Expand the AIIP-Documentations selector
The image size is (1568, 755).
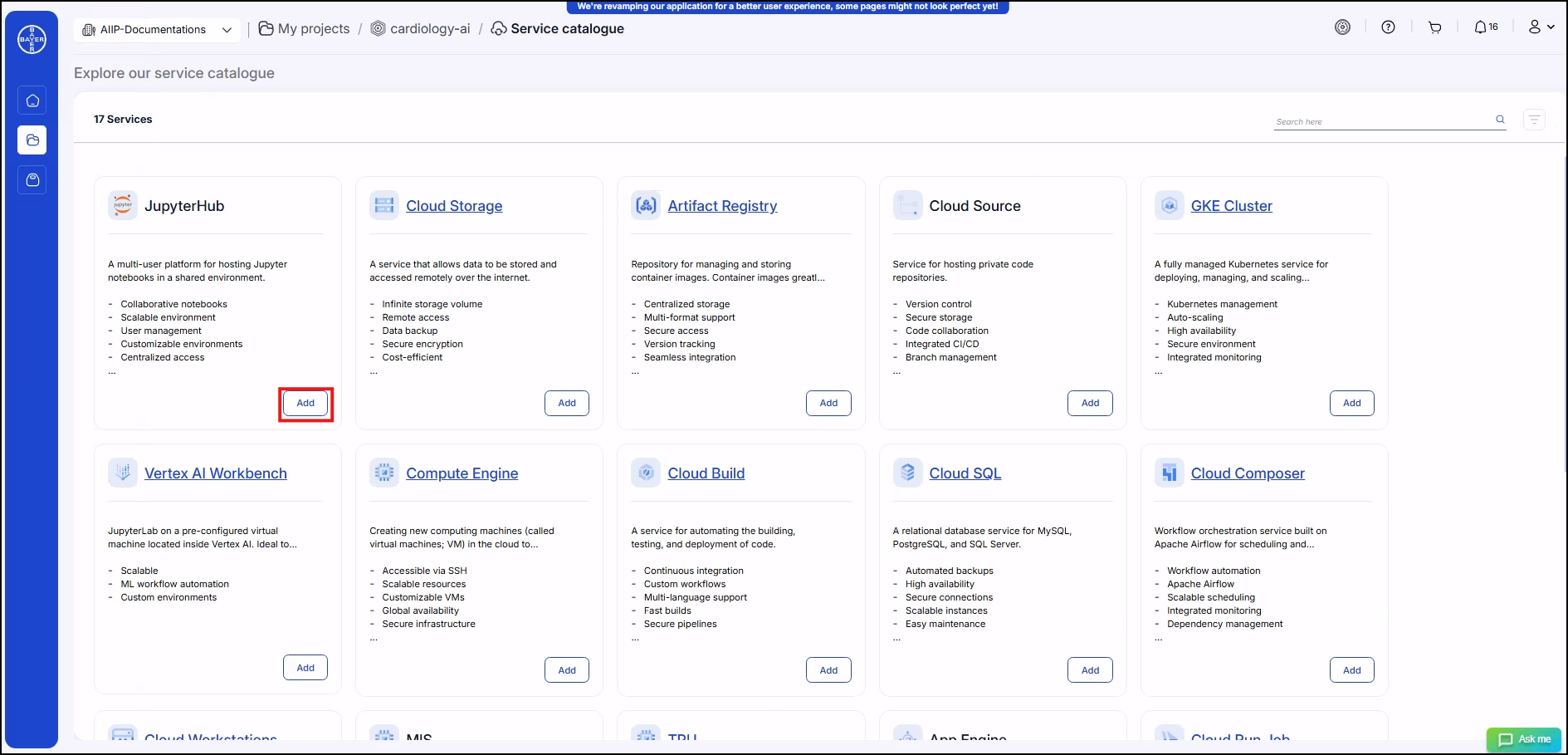click(x=158, y=30)
